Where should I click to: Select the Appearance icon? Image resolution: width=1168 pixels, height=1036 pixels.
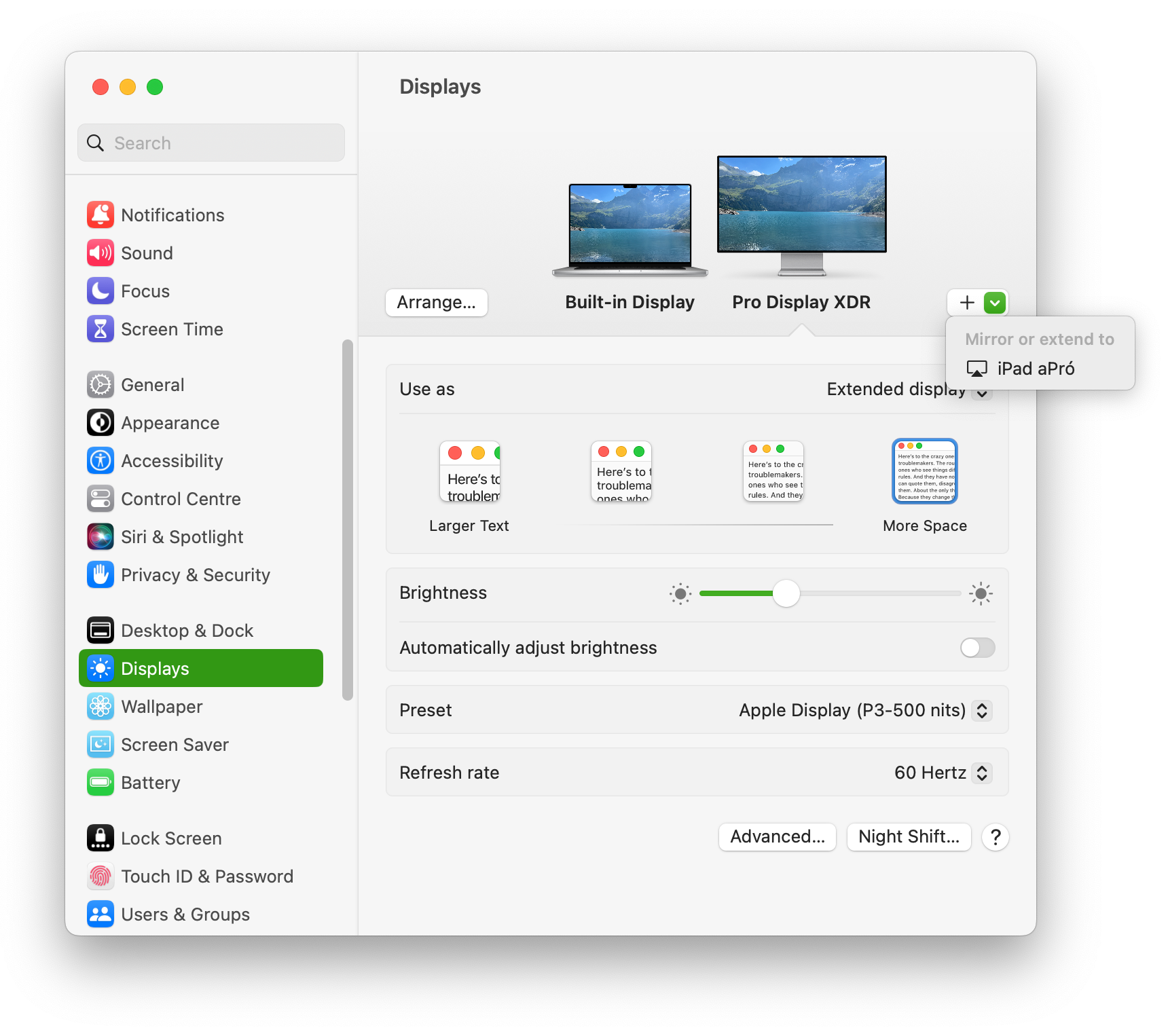[x=101, y=423]
